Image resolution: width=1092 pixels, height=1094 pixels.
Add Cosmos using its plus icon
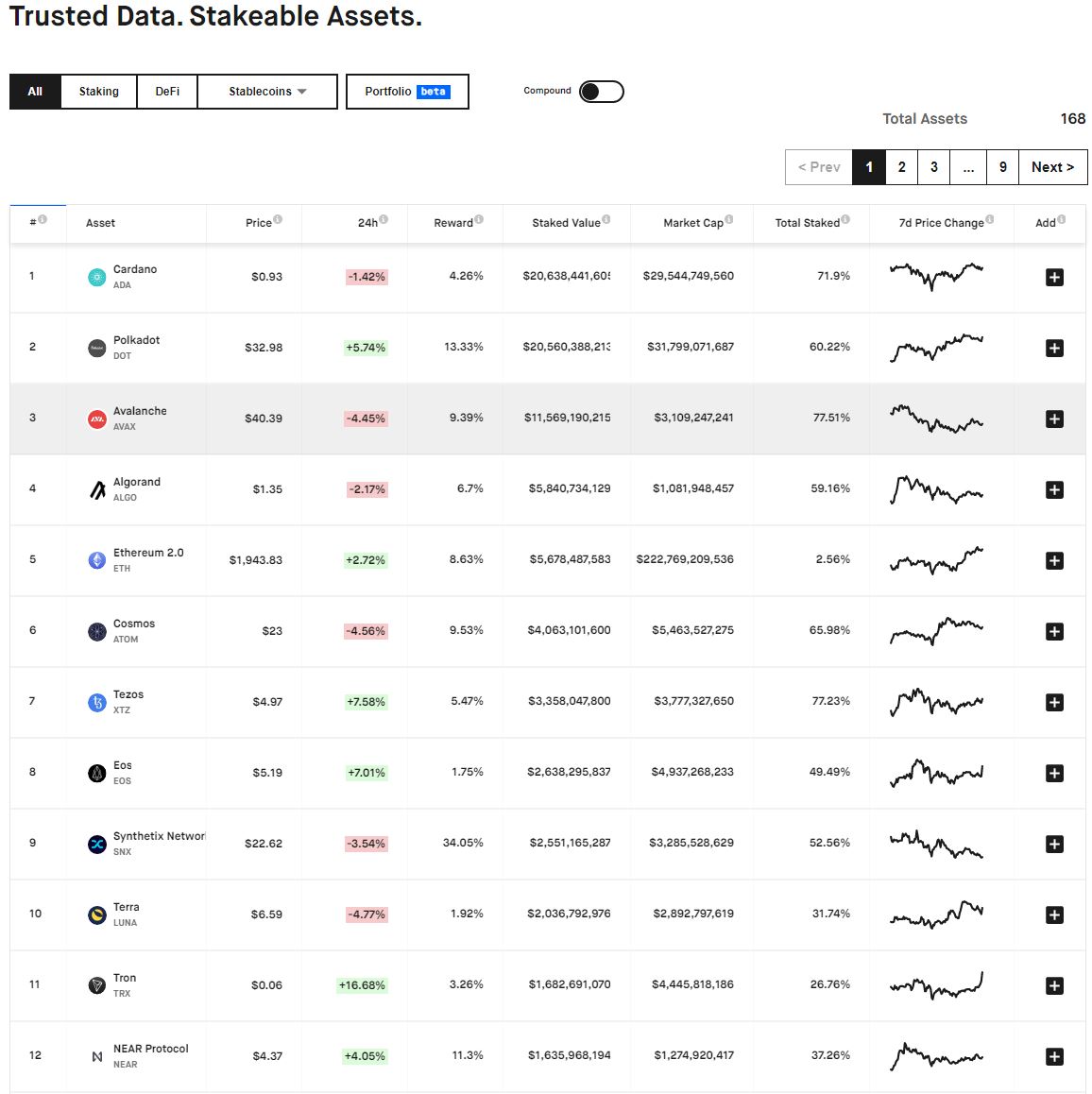pyautogui.click(x=1053, y=631)
